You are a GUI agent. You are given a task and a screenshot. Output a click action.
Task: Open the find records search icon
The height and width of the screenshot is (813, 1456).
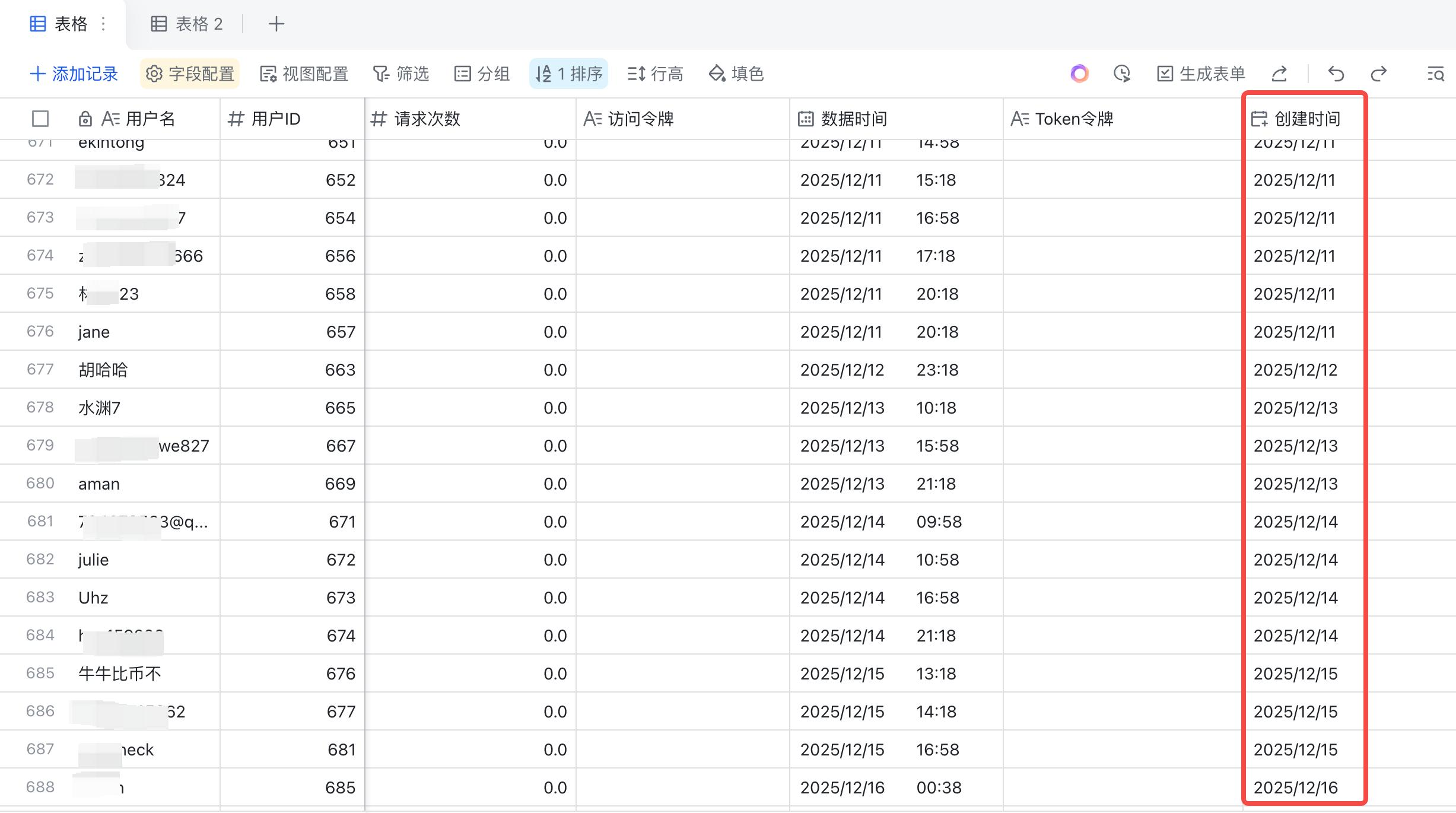[1435, 74]
